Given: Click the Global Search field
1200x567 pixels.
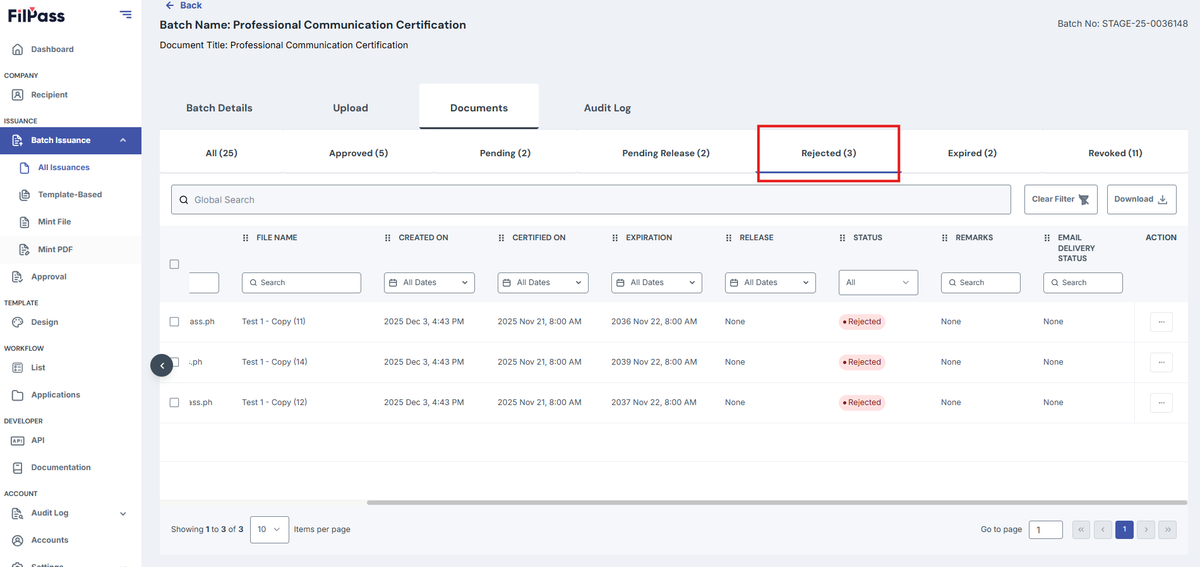Looking at the screenshot, I should click(x=591, y=200).
